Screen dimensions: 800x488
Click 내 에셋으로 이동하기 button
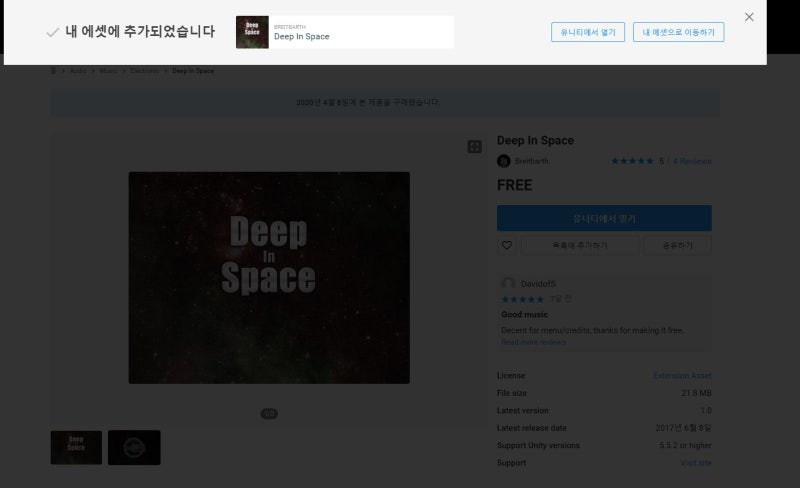[x=678, y=32]
